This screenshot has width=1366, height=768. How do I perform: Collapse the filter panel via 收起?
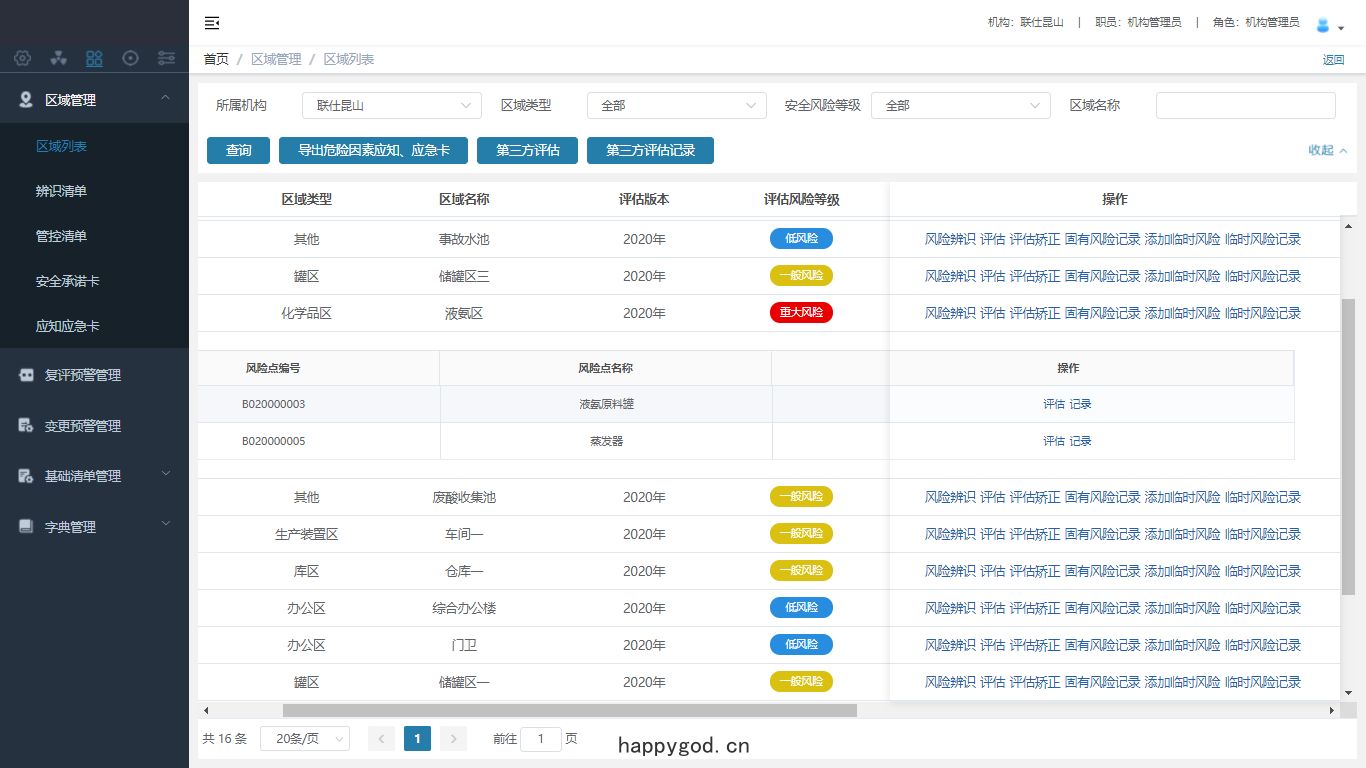1327,150
